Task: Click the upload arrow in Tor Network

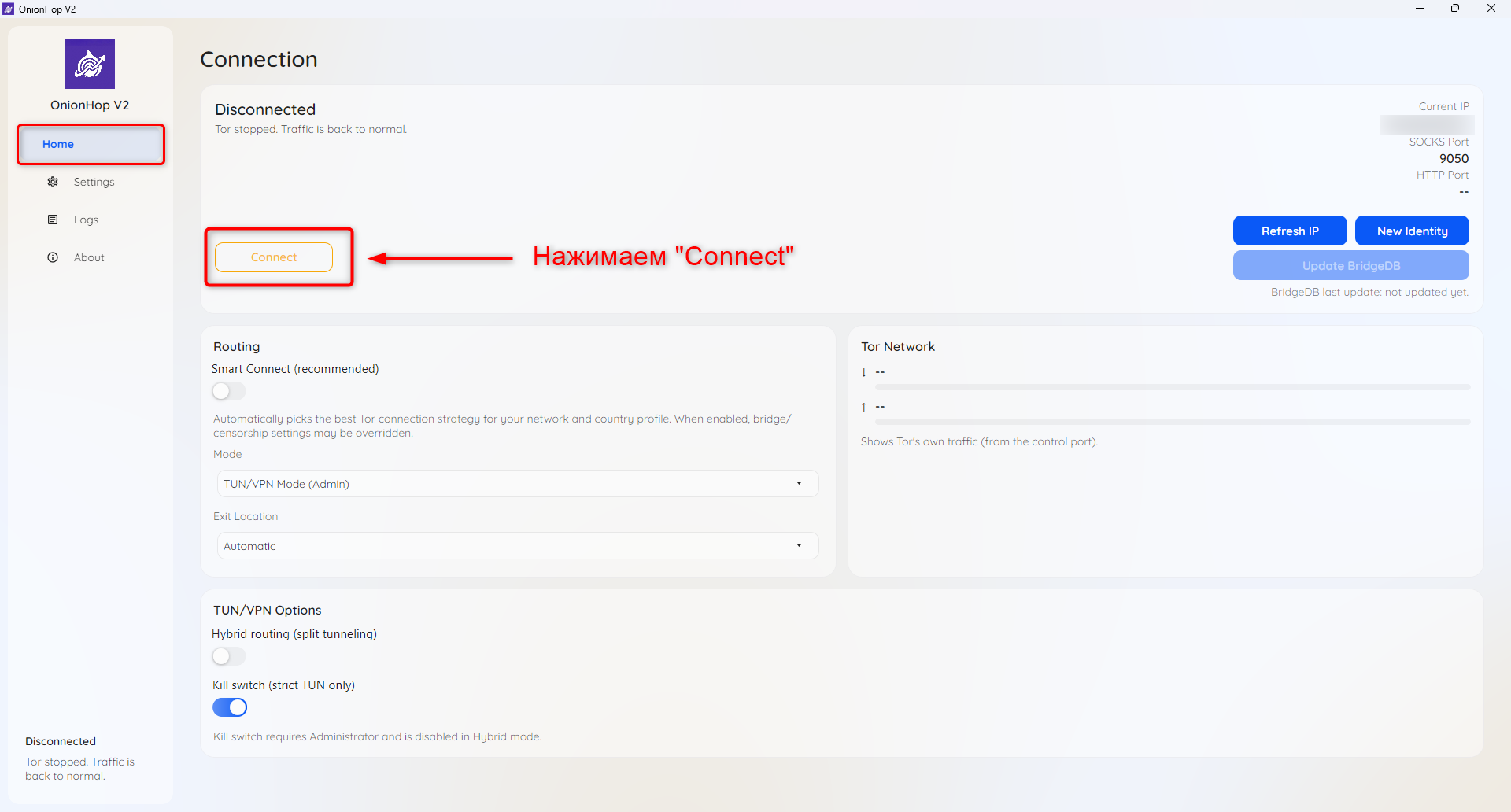Action: pyautogui.click(x=864, y=407)
